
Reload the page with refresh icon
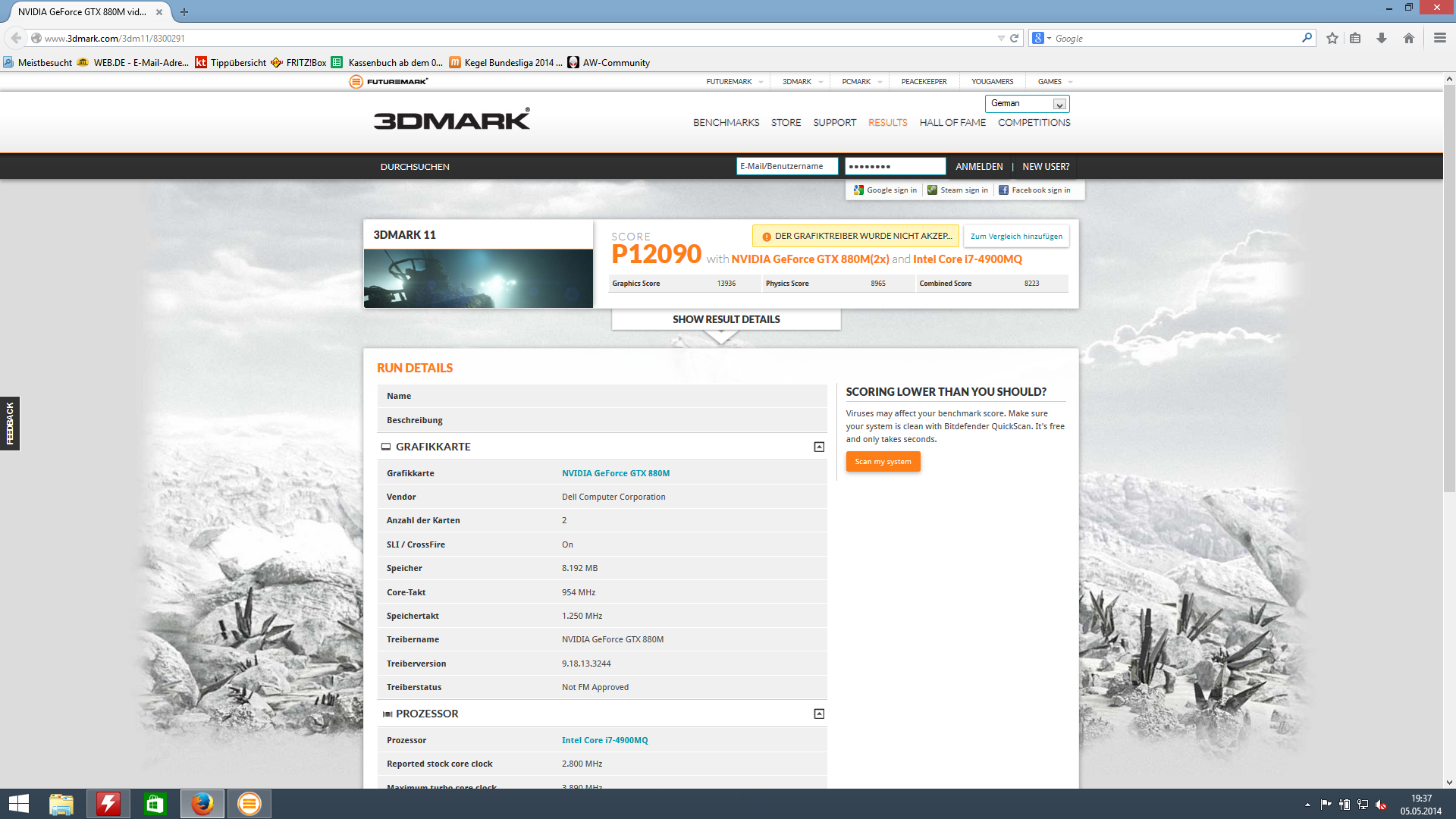coord(1014,38)
